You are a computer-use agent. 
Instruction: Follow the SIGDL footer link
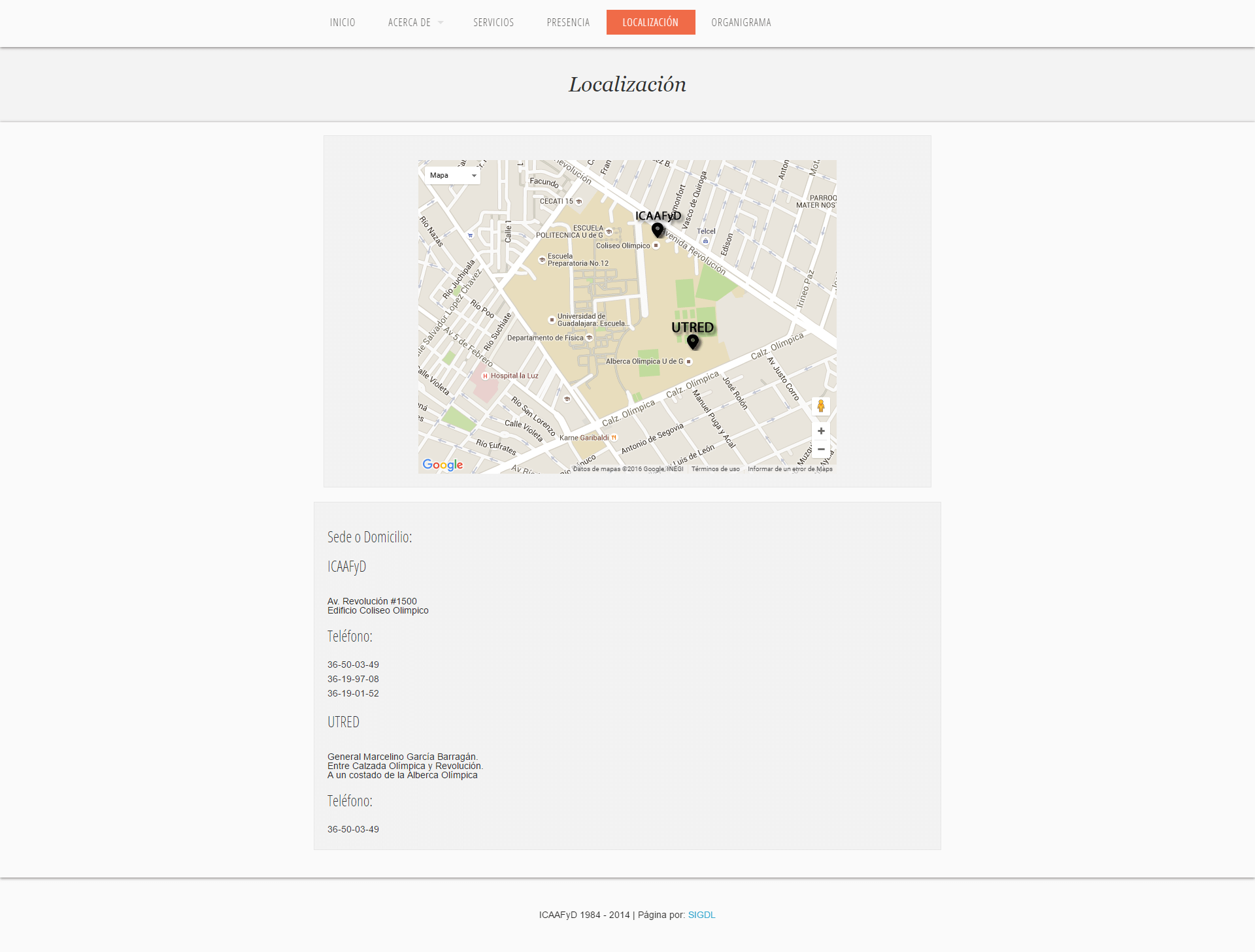click(701, 915)
